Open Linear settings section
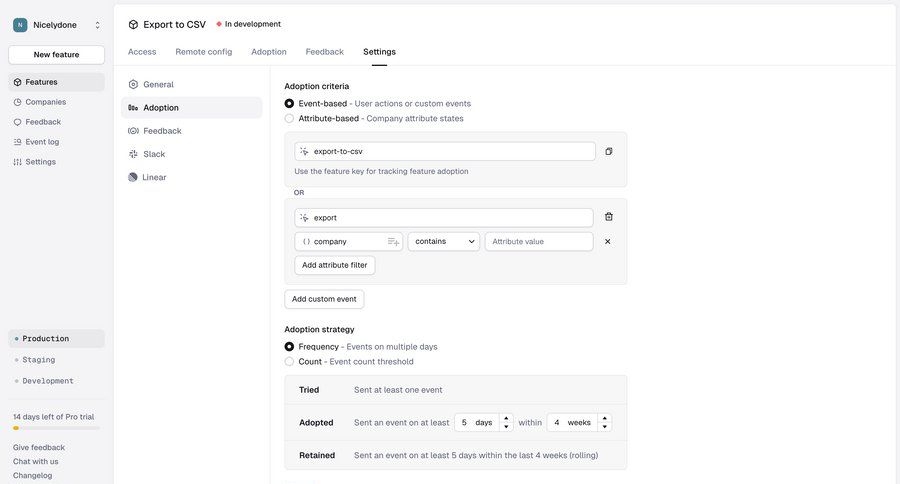Screen dimensions: 900x484 (x=192, y=177)
